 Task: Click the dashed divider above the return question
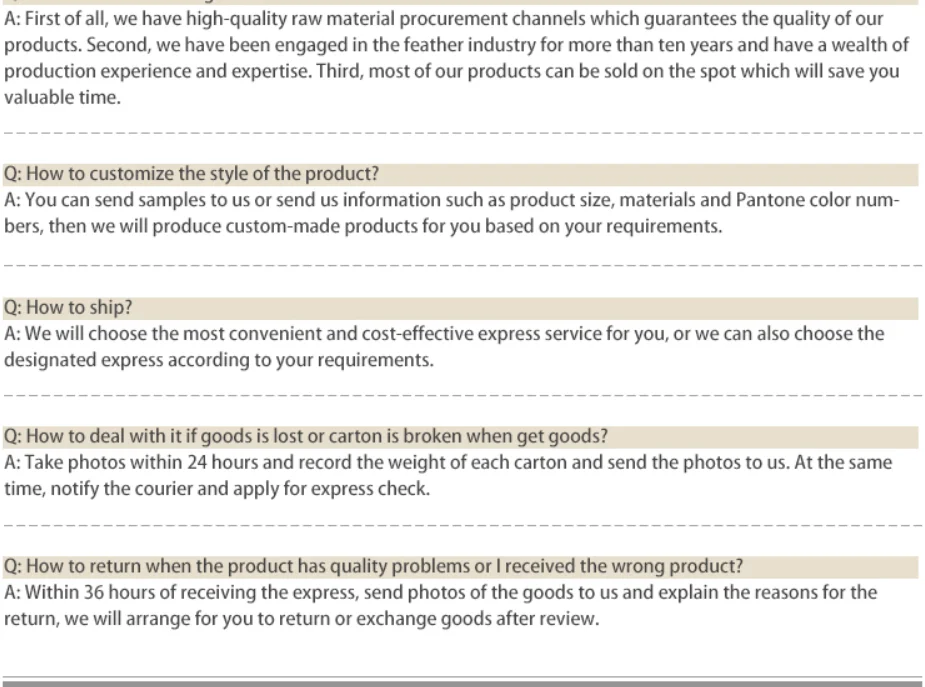462,524
